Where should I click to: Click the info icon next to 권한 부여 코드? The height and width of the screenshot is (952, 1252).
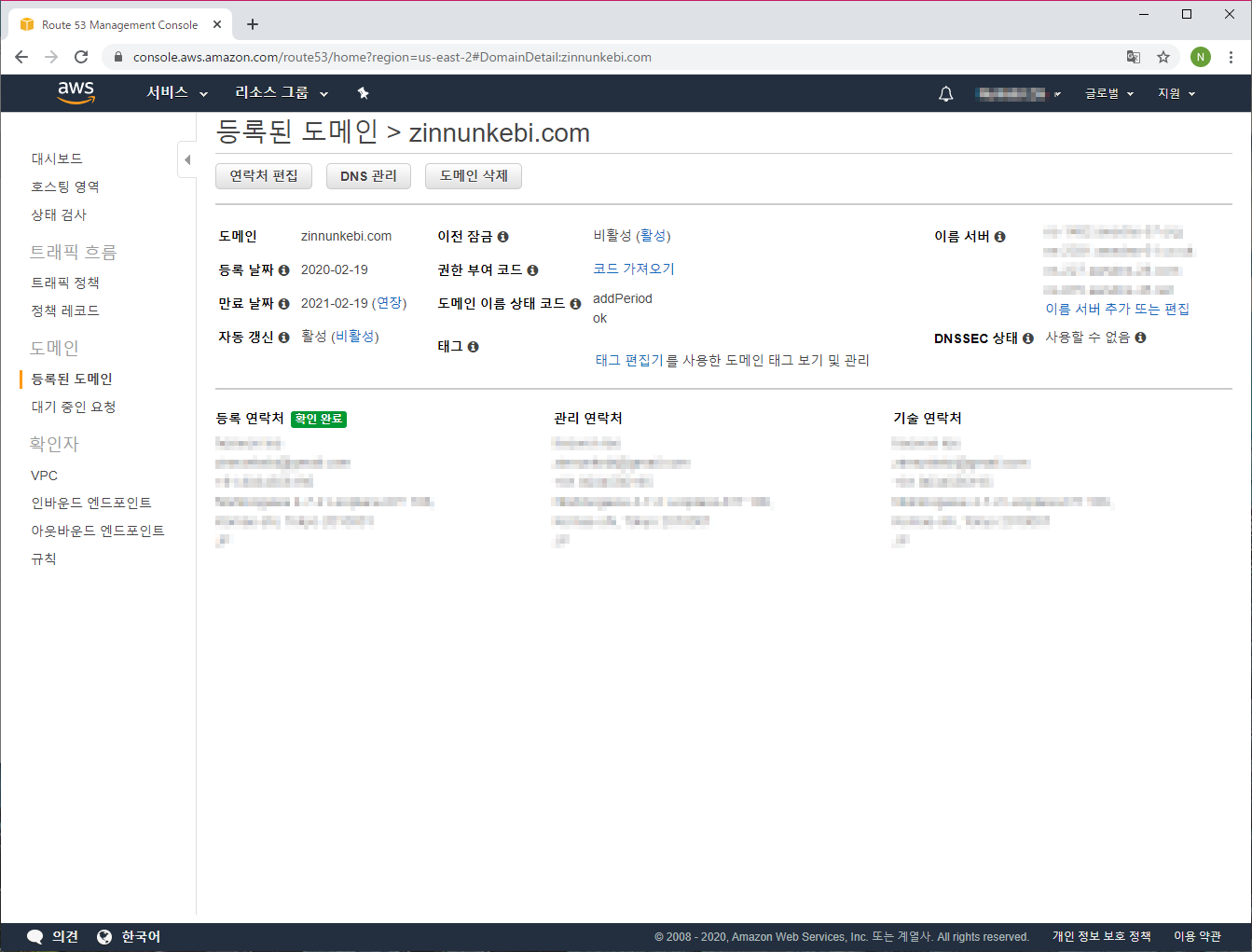(x=532, y=270)
